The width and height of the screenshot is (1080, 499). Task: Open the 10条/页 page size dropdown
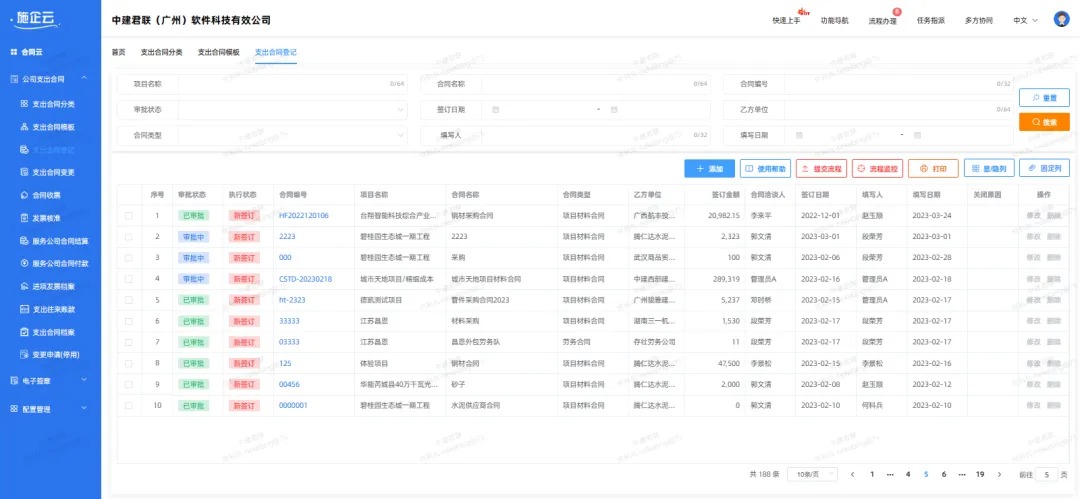pyautogui.click(x=813, y=474)
